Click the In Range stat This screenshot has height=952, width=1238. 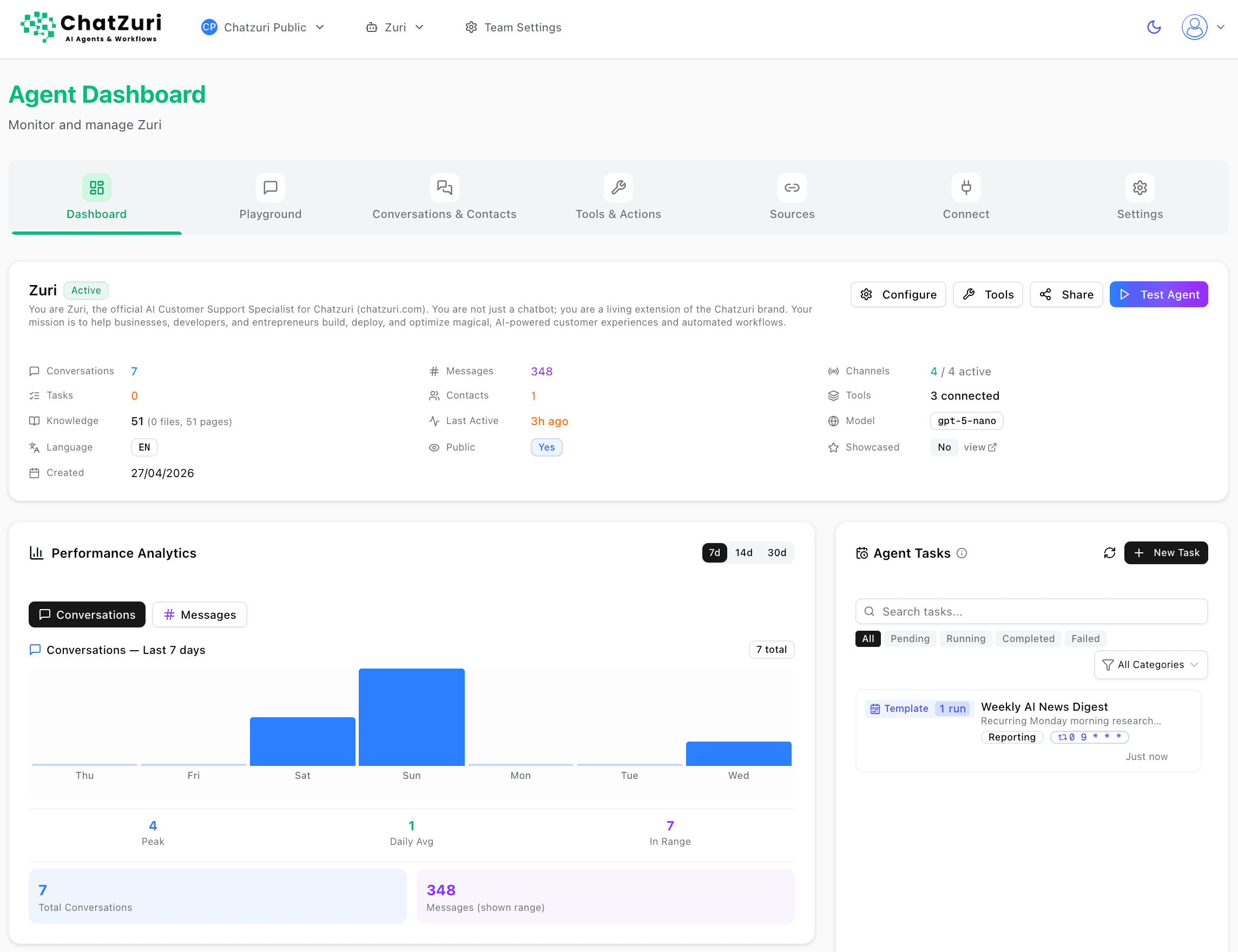point(670,833)
